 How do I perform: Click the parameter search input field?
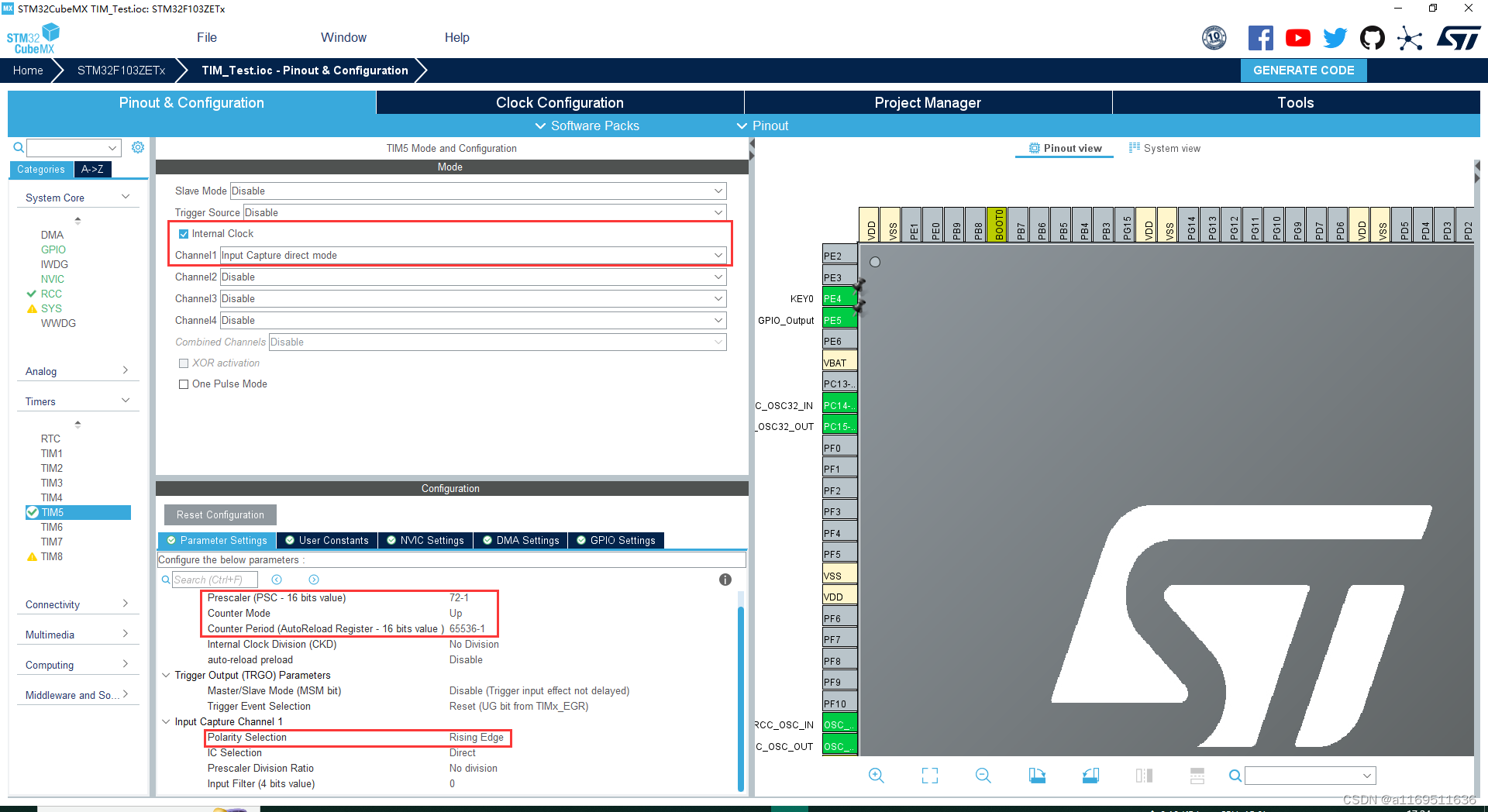(215, 580)
